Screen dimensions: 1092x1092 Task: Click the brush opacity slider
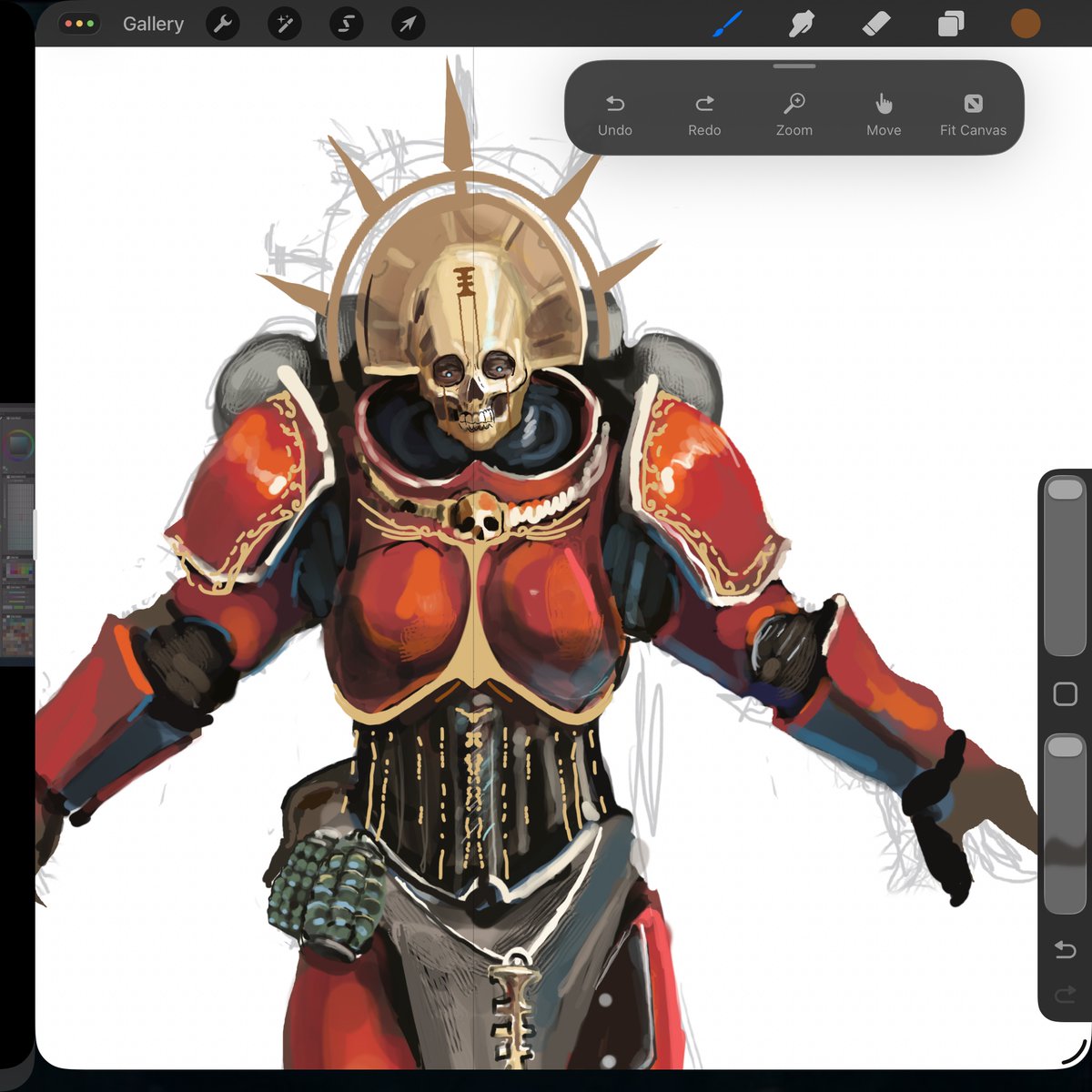(1065, 824)
